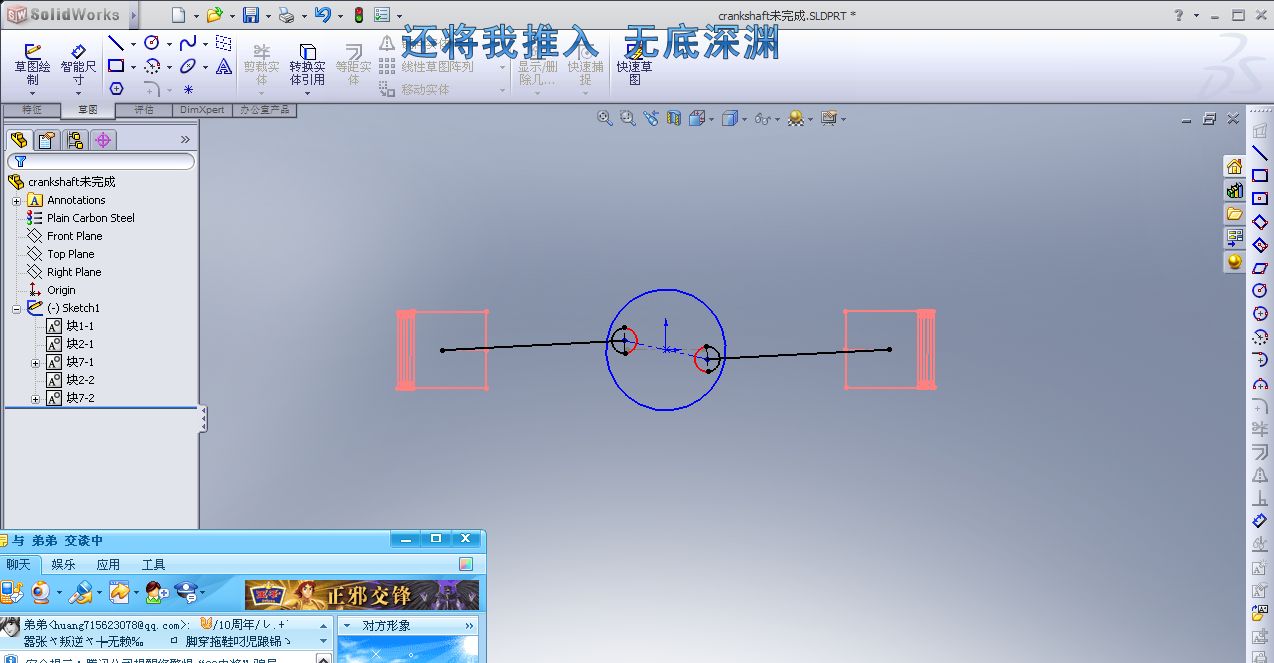Click the Section View icon
This screenshot has width=1274, height=663.
pyautogui.click(x=674, y=118)
